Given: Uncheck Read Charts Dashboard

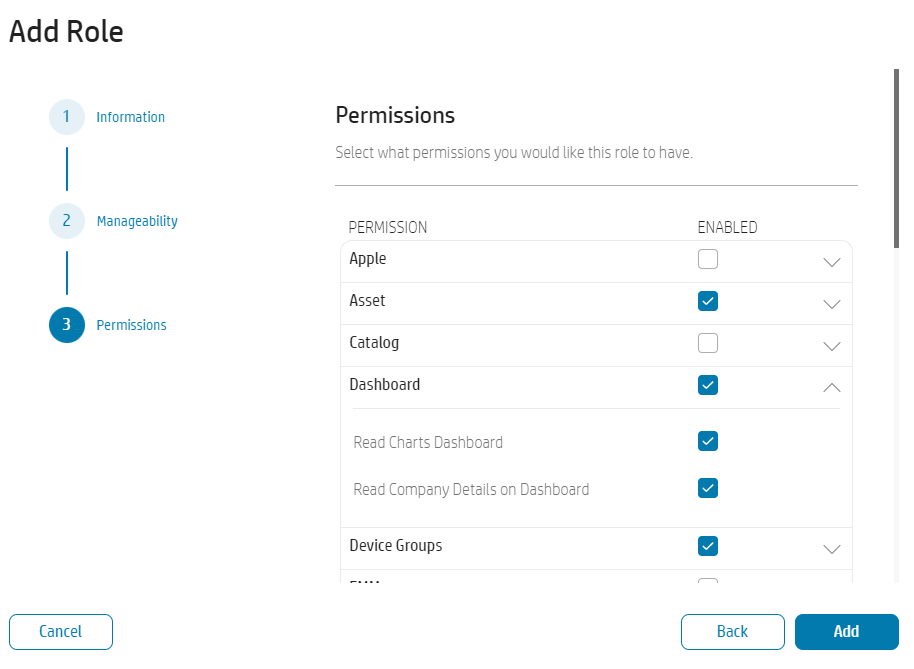Looking at the screenshot, I should [x=708, y=441].
